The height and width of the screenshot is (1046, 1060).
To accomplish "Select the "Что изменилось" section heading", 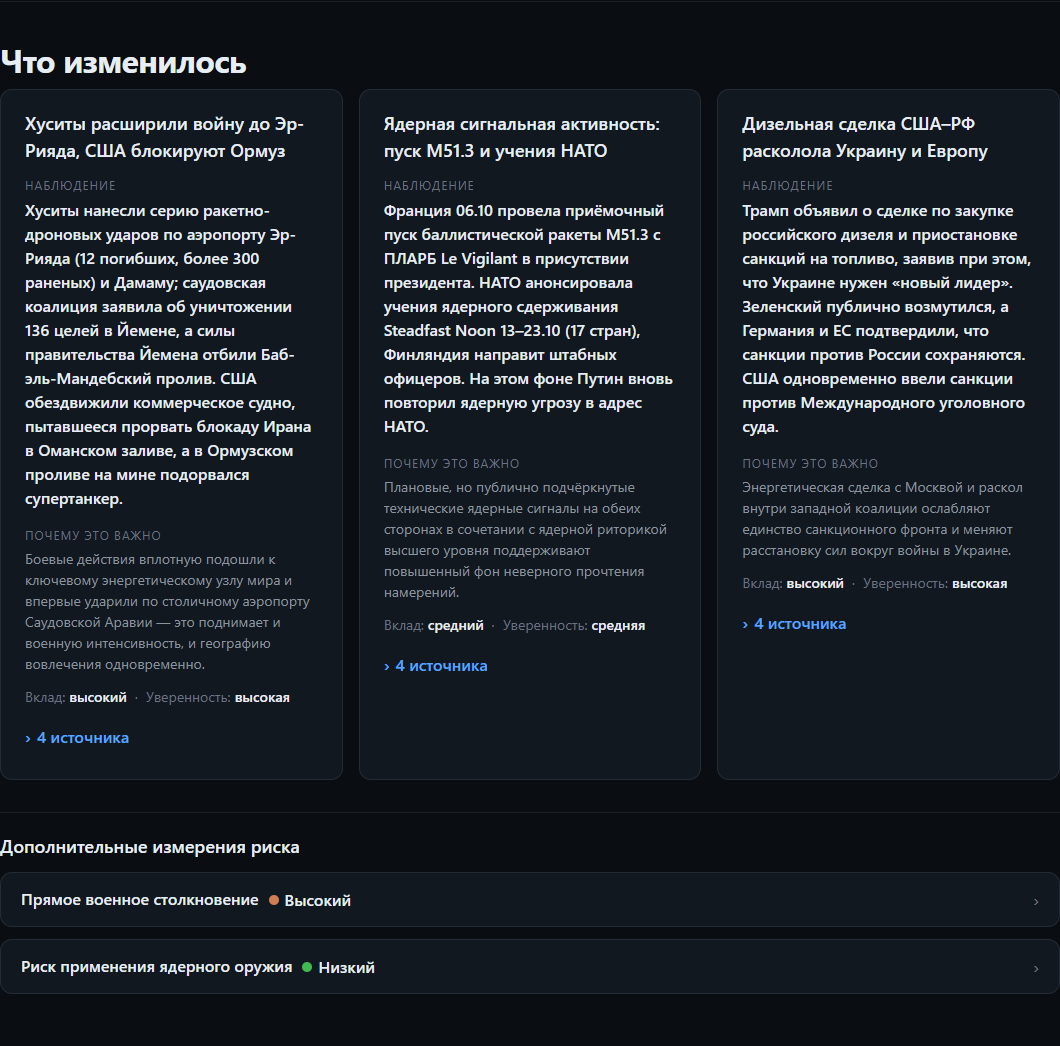I will pyautogui.click(x=124, y=63).
